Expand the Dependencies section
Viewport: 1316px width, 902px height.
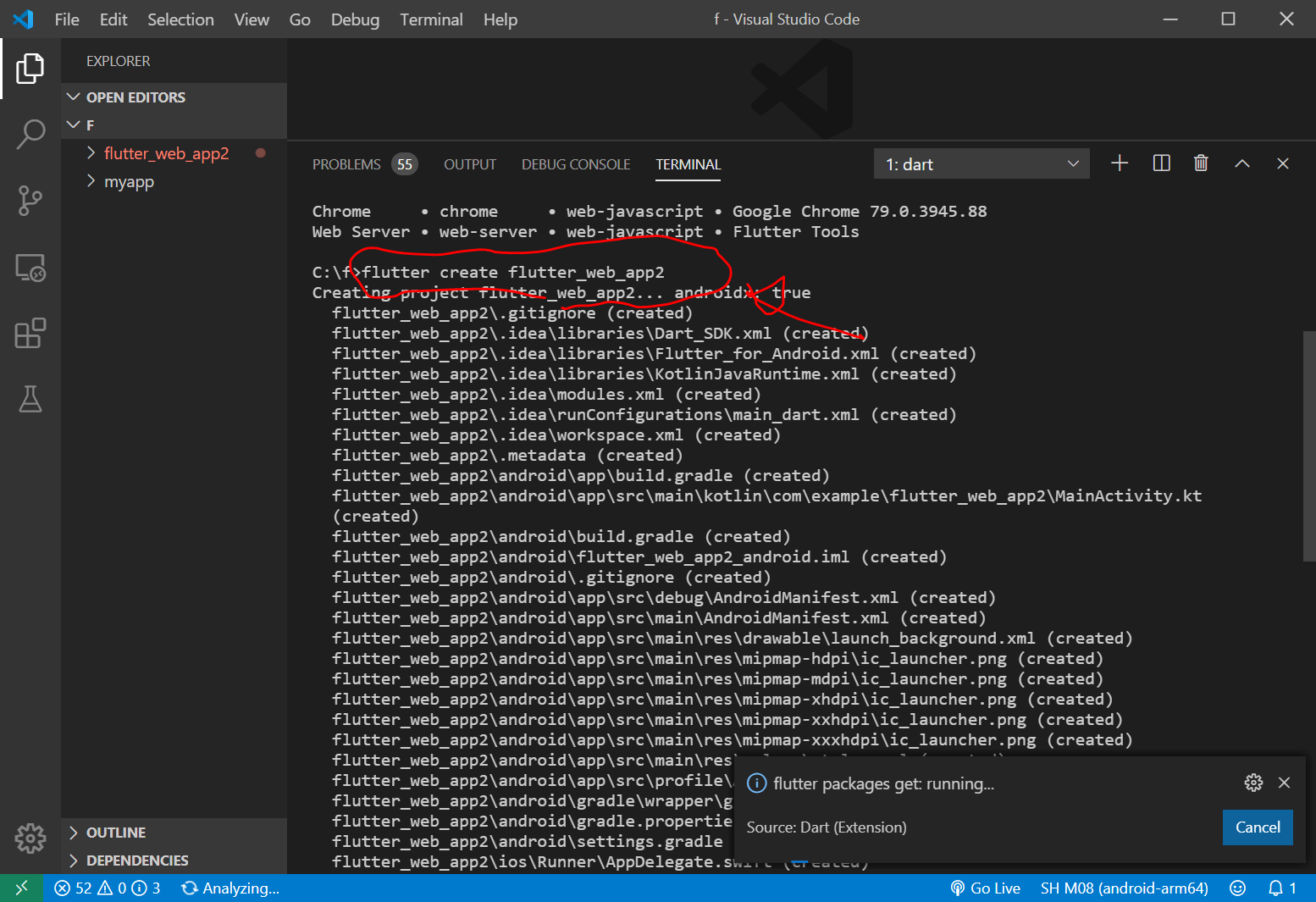174,860
